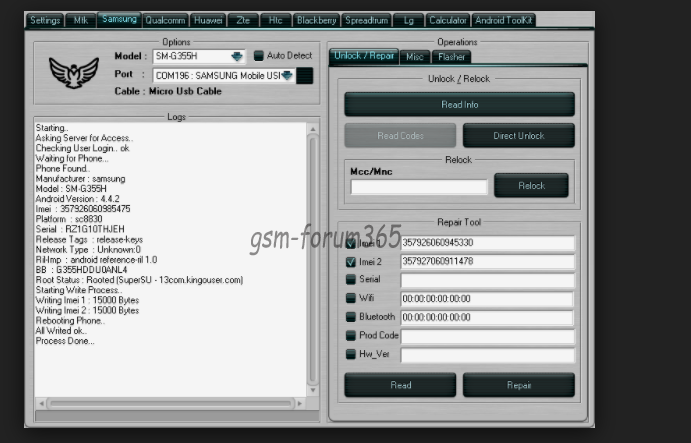
Task: Click the logs horizontal scrollbar thumb
Action: pyautogui.click(x=170, y=403)
